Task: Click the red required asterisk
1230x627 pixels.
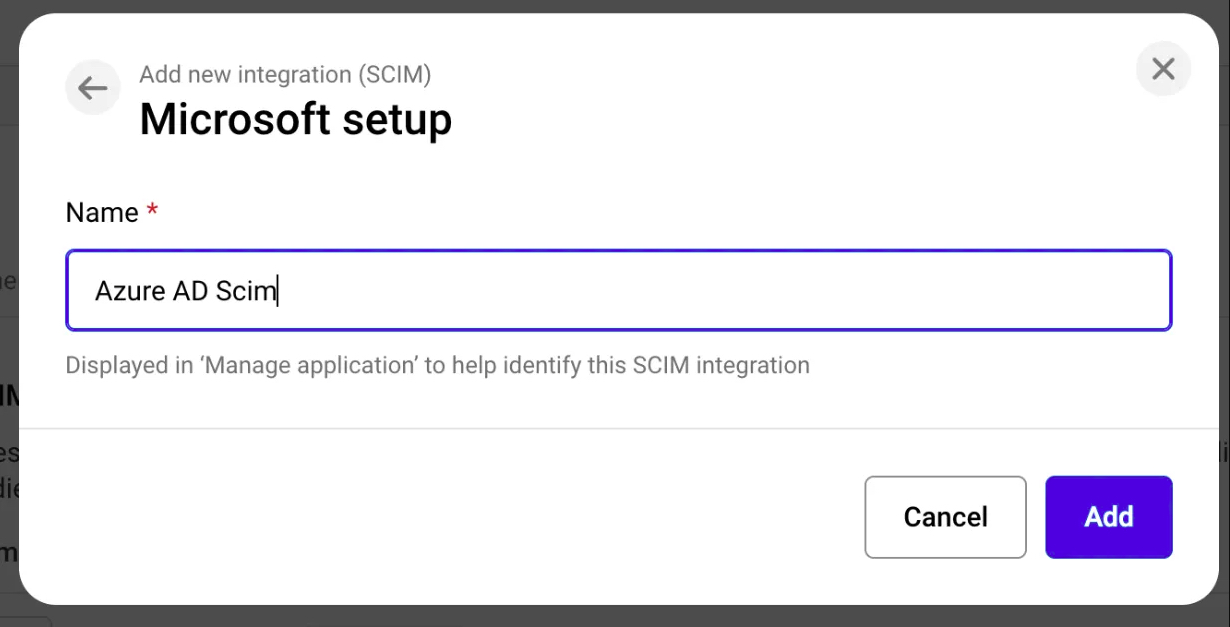Action: click(153, 211)
